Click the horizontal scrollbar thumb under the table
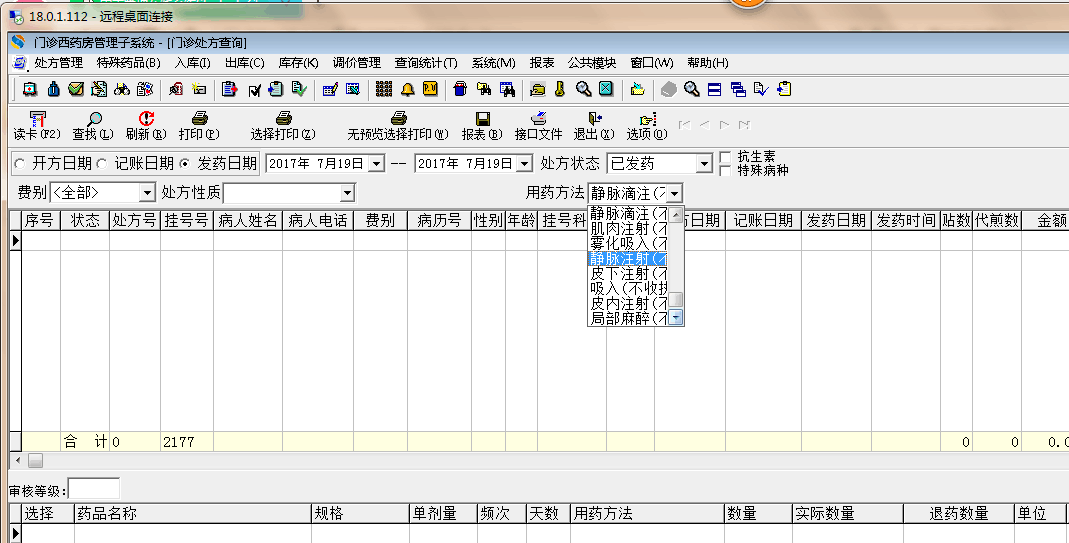The image size is (1069, 543). [35, 460]
